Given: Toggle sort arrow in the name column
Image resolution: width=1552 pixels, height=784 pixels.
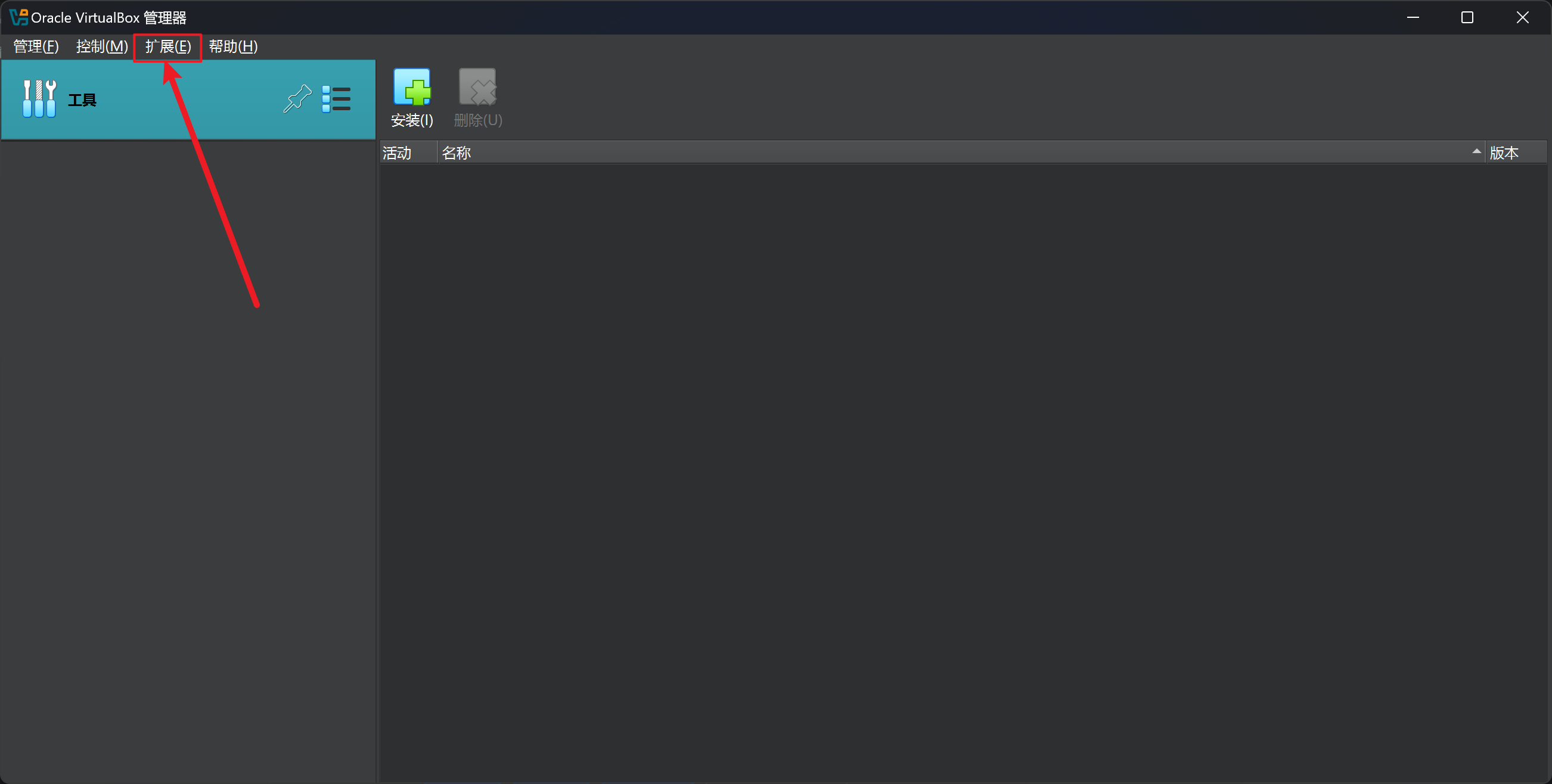Looking at the screenshot, I should pos(1476,152).
